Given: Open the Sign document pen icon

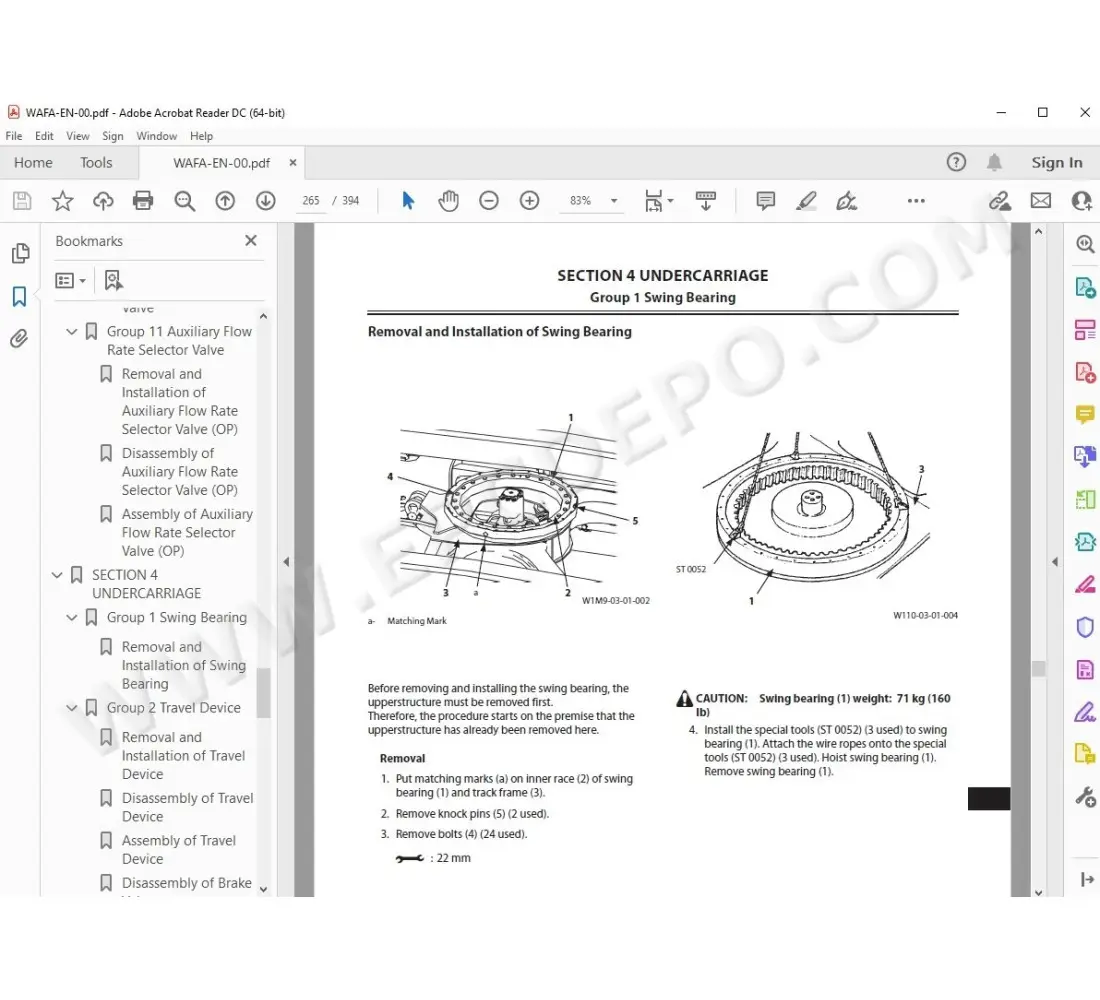Looking at the screenshot, I should 846,201.
